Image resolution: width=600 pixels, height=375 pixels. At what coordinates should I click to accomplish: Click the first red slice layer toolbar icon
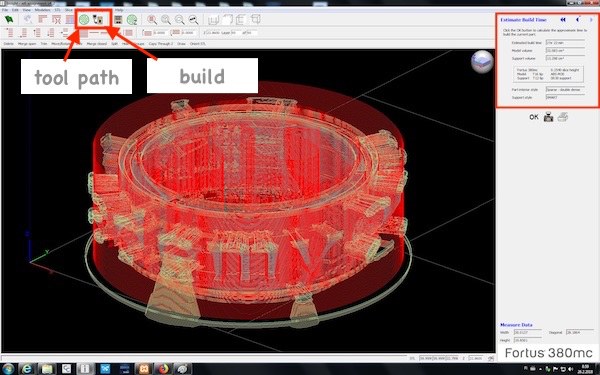(x=42, y=19)
